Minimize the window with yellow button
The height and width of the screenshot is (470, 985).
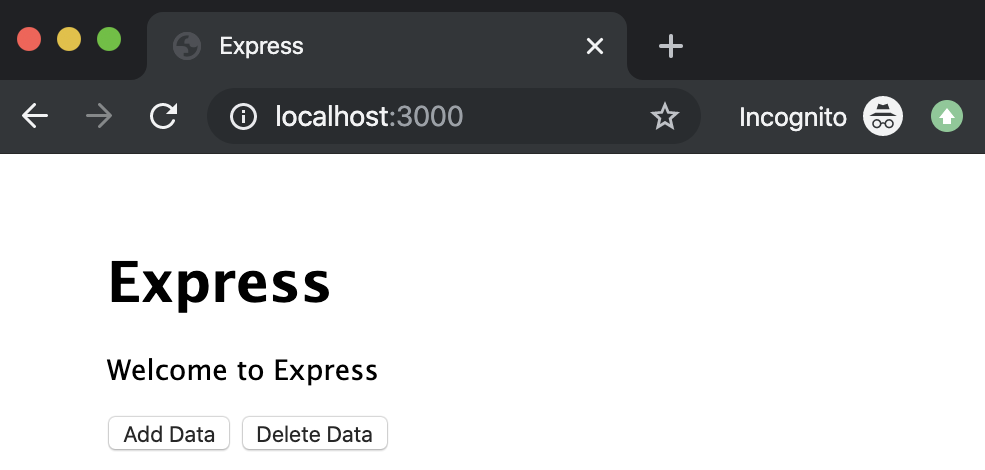(69, 40)
